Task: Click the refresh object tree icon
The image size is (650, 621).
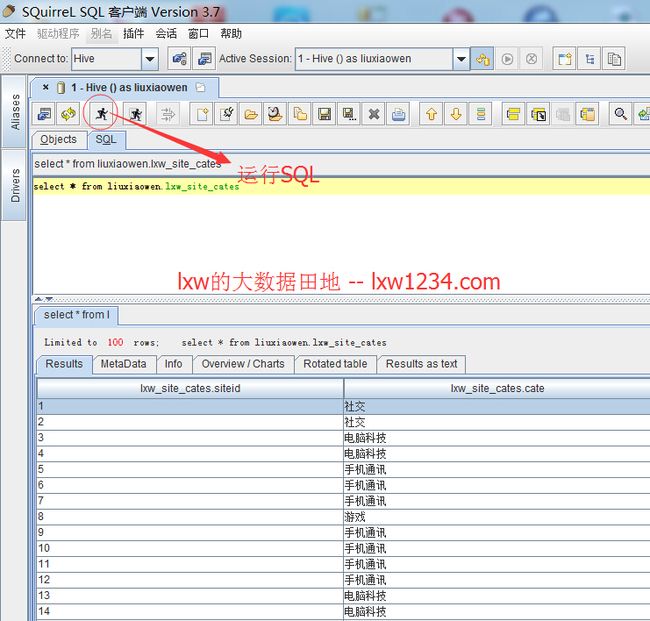Action: click(x=68, y=114)
